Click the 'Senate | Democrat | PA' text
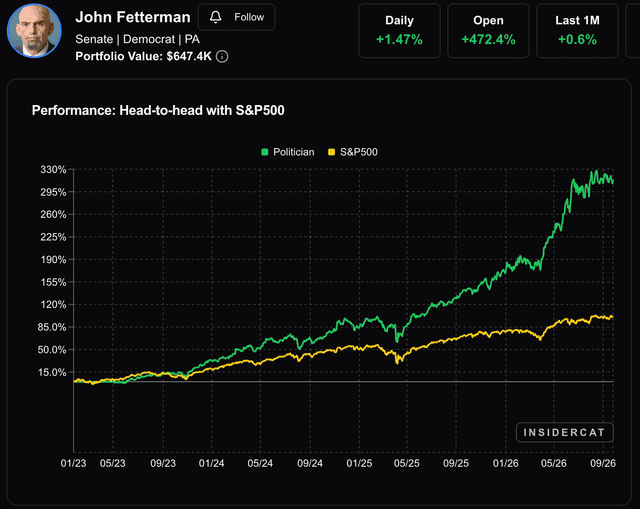Viewport: 640px width, 509px height. coord(138,39)
